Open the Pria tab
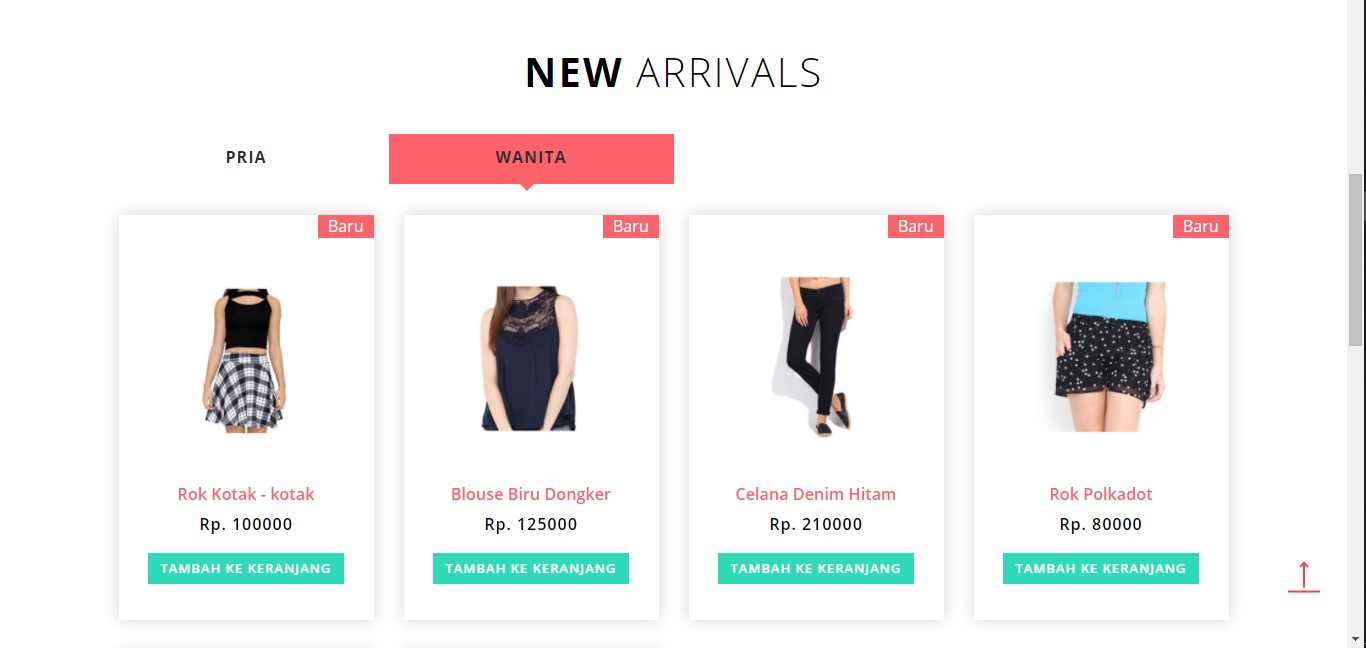Screen dimensions: 1366x648 pos(246,158)
